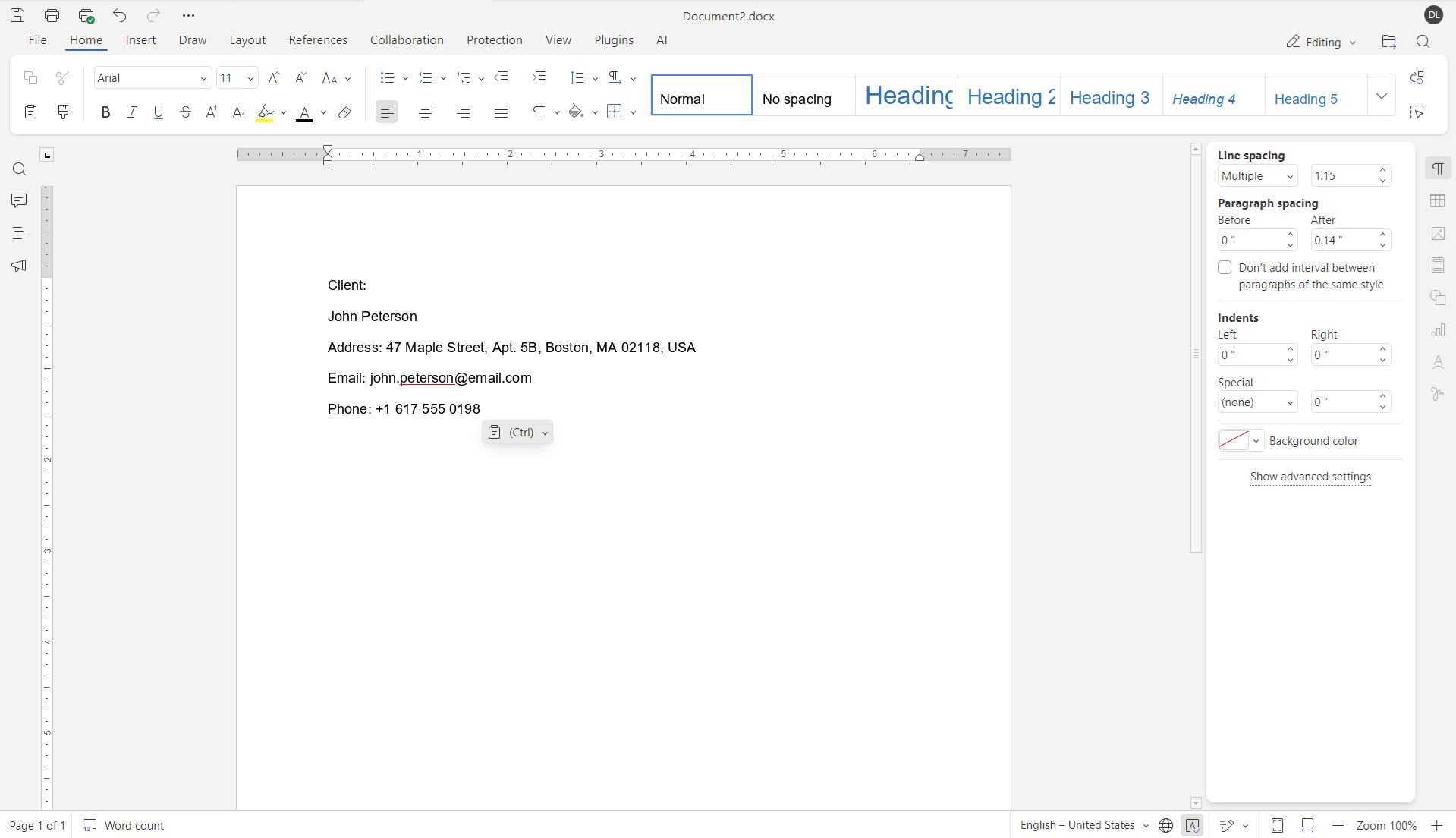
Task: Click the paste options Ctrl button
Action: tap(517, 432)
